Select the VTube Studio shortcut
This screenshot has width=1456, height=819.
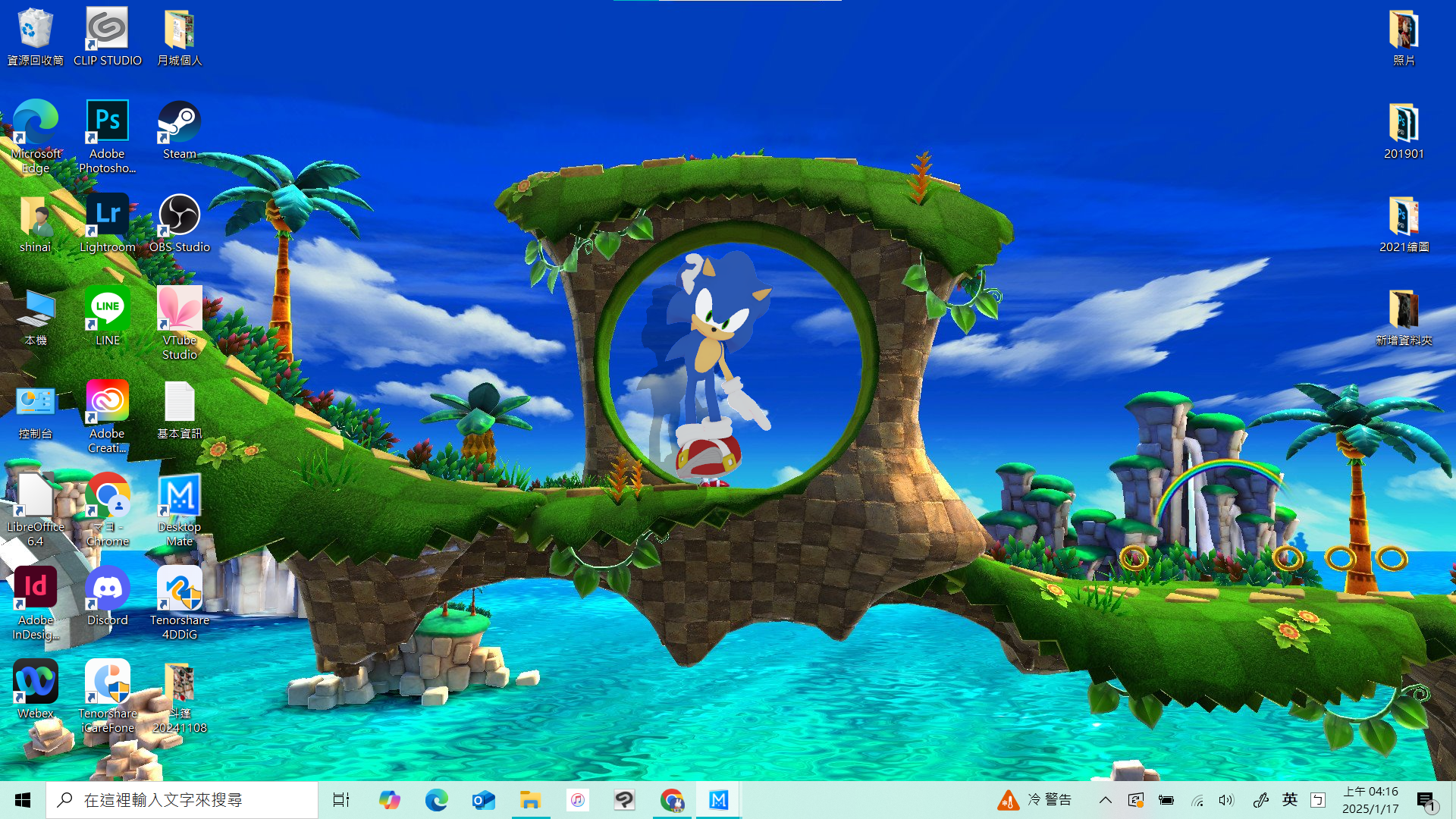[x=179, y=323]
